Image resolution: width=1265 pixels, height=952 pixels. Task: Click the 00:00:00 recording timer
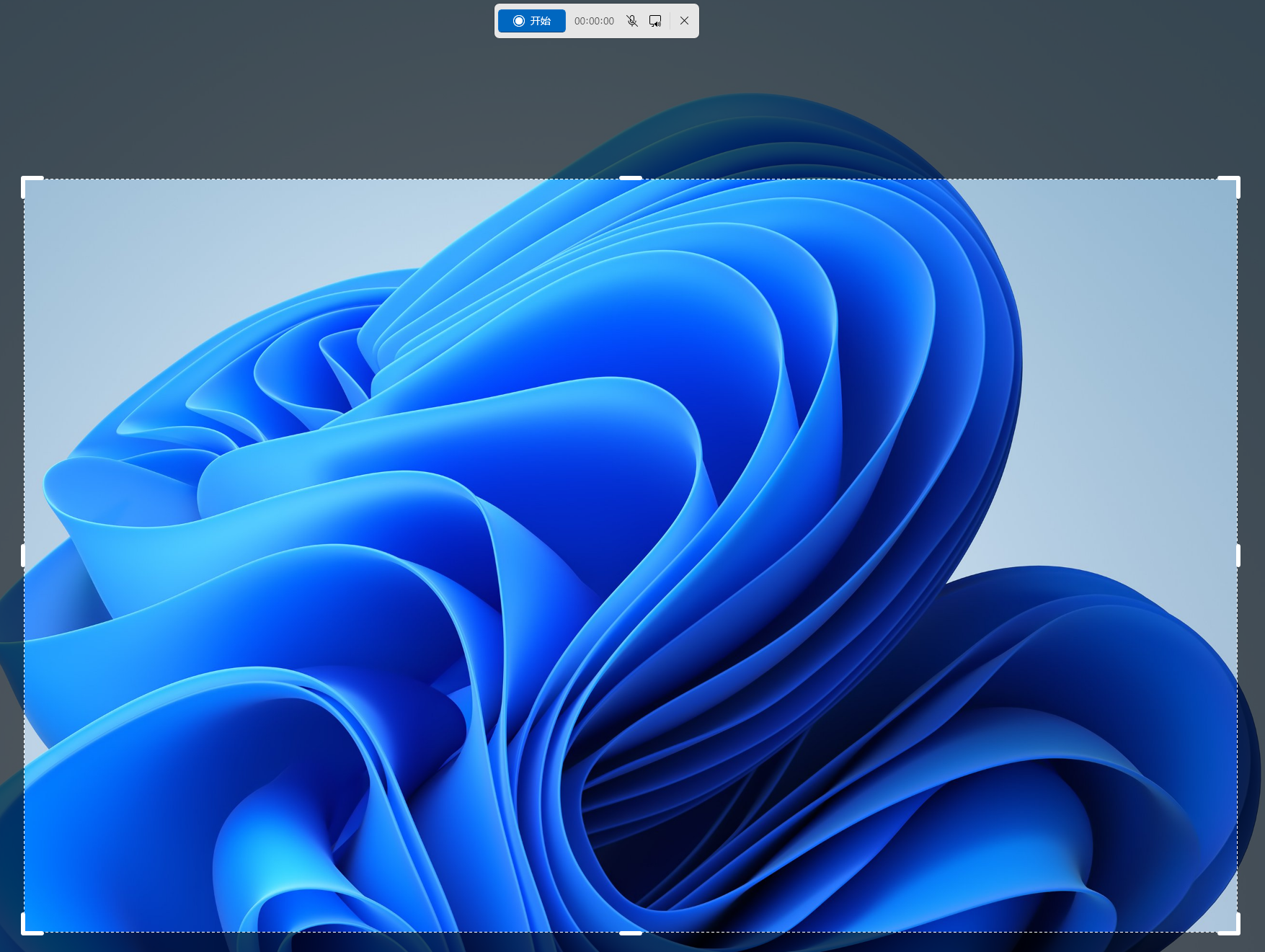pos(594,21)
